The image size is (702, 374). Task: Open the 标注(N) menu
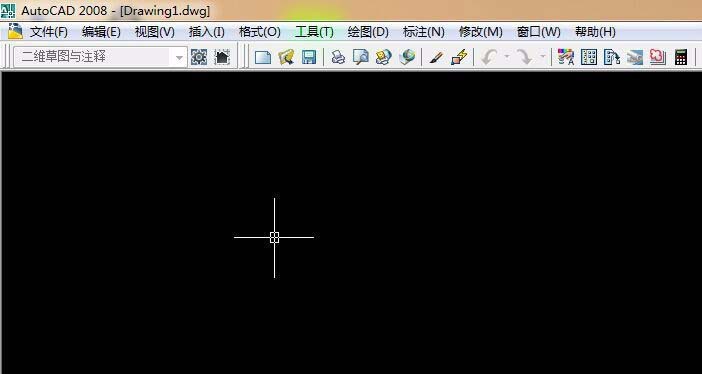point(424,32)
